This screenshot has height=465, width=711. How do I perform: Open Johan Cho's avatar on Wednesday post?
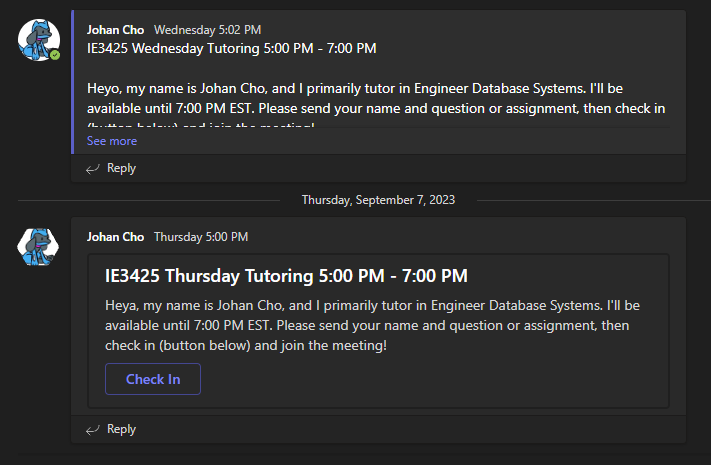pyautogui.click(x=39, y=39)
